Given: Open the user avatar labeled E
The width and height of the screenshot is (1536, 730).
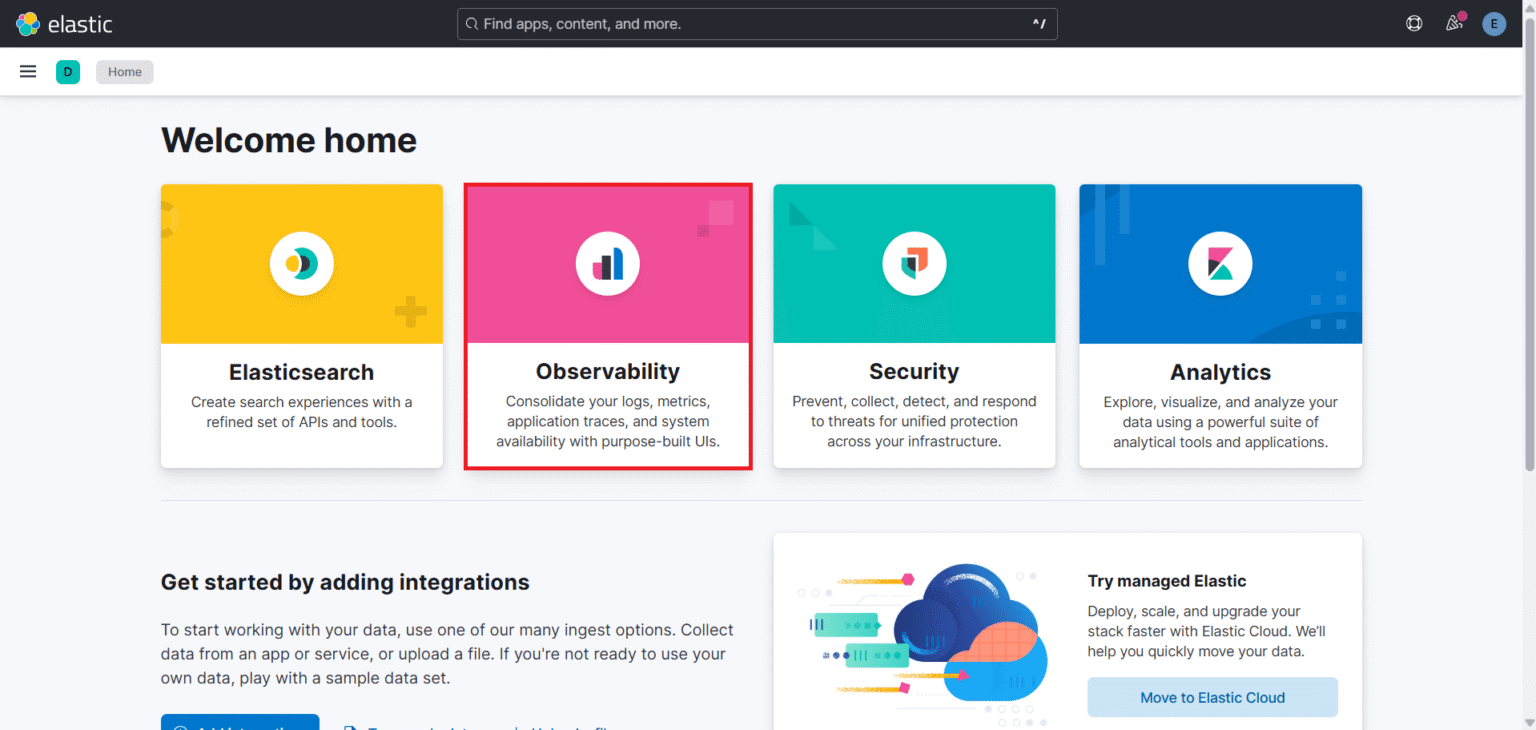Looking at the screenshot, I should (x=1494, y=23).
